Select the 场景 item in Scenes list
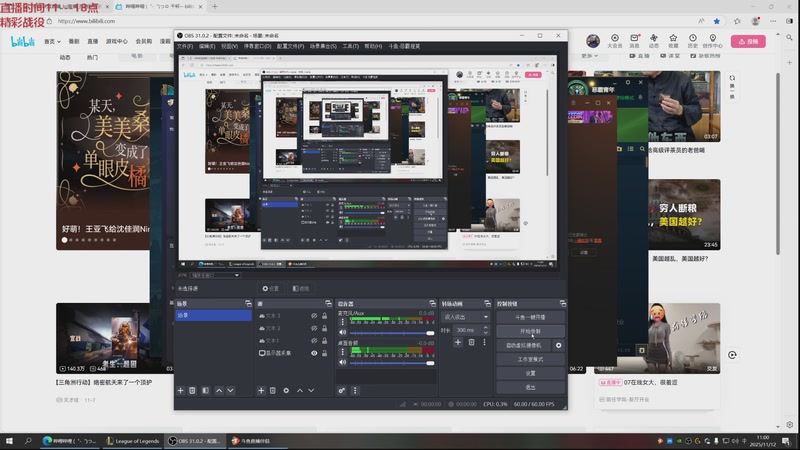This screenshot has width=800, height=450. (x=213, y=316)
